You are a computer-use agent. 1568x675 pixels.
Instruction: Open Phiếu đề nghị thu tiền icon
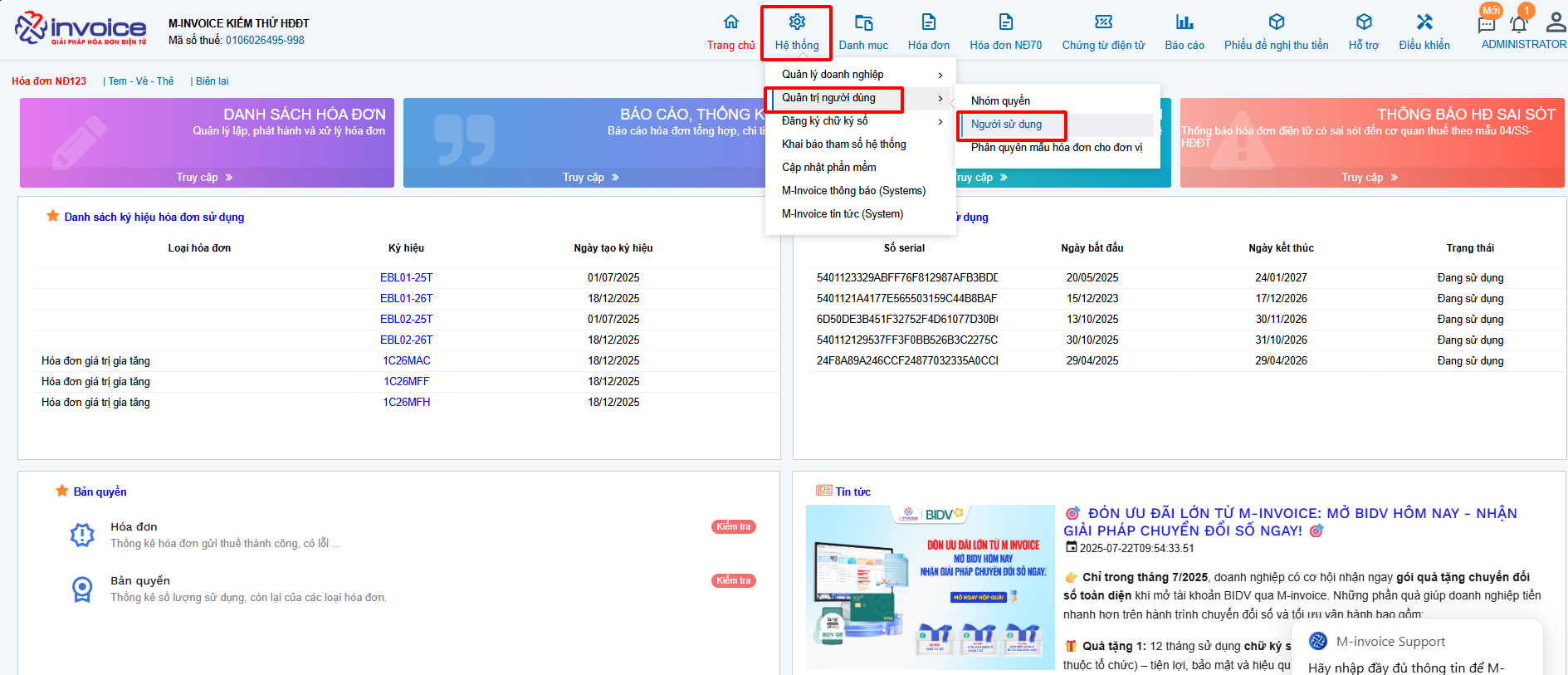[x=1276, y=22]
